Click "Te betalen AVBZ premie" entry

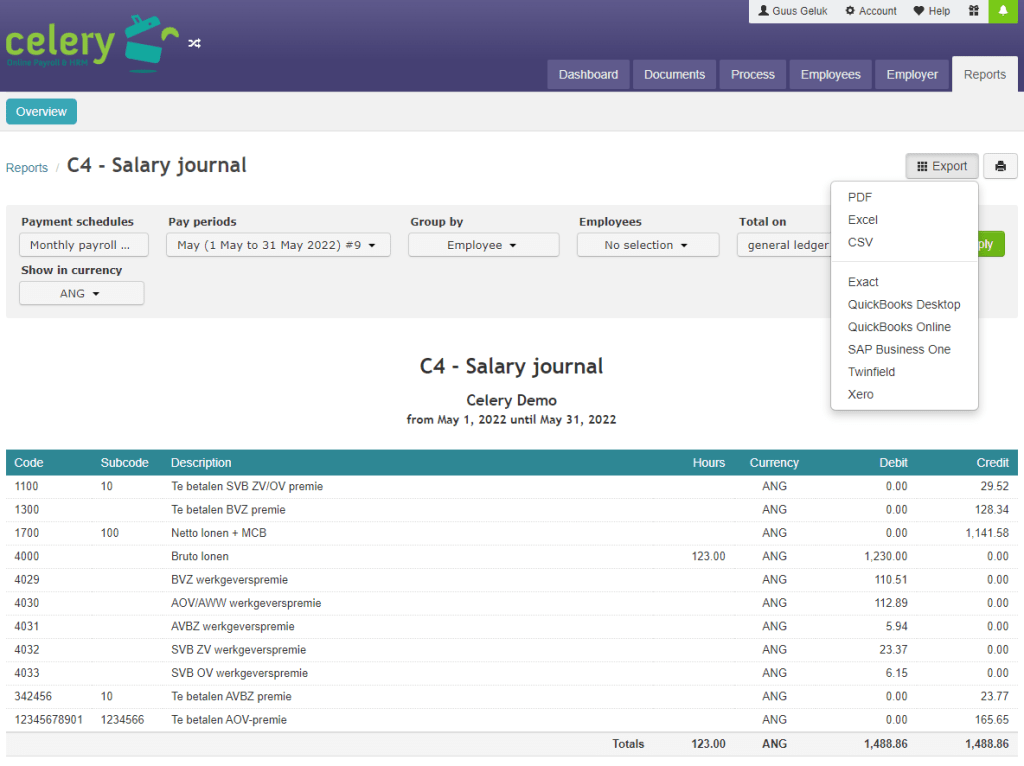coord(231,697)
